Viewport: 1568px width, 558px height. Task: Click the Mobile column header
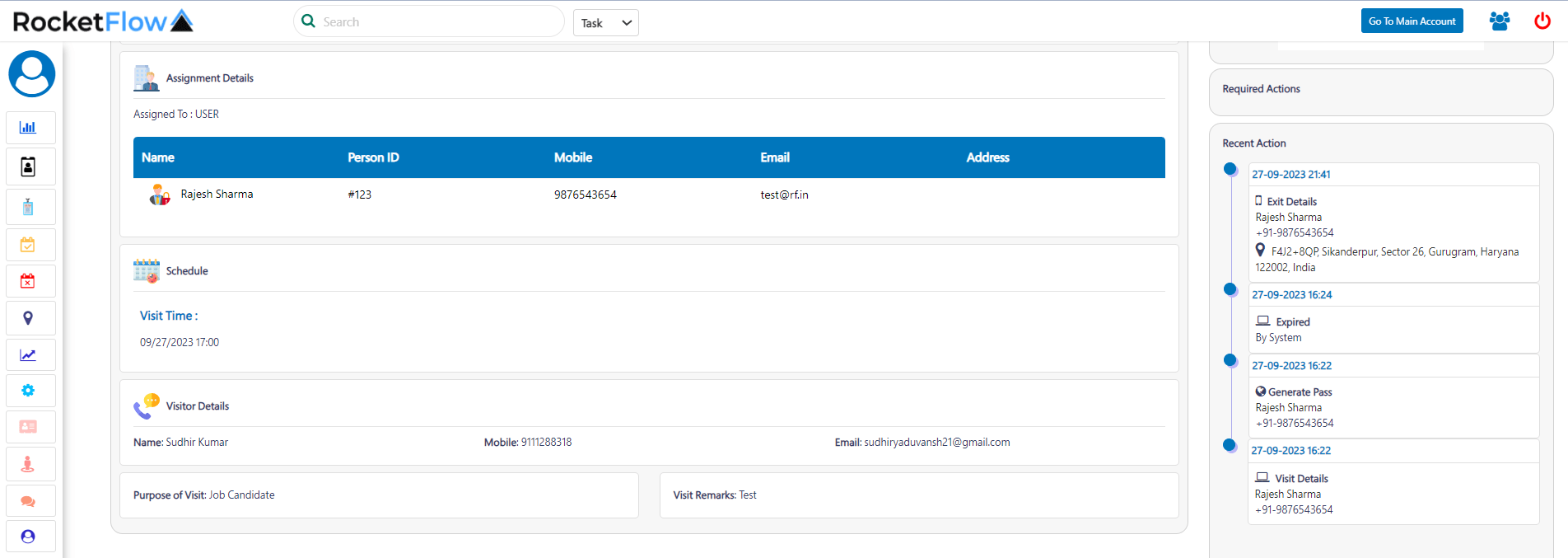pyautogui.click(x=573, y=157)
